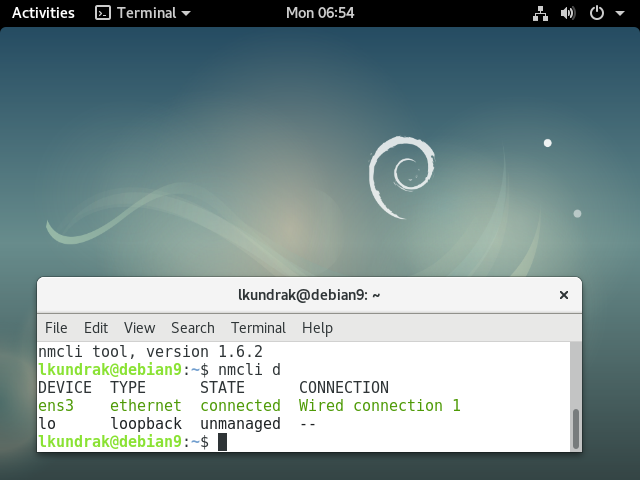Open the clock showing Mon 06:54
640x480 pixels.
(x=320, y=13)
